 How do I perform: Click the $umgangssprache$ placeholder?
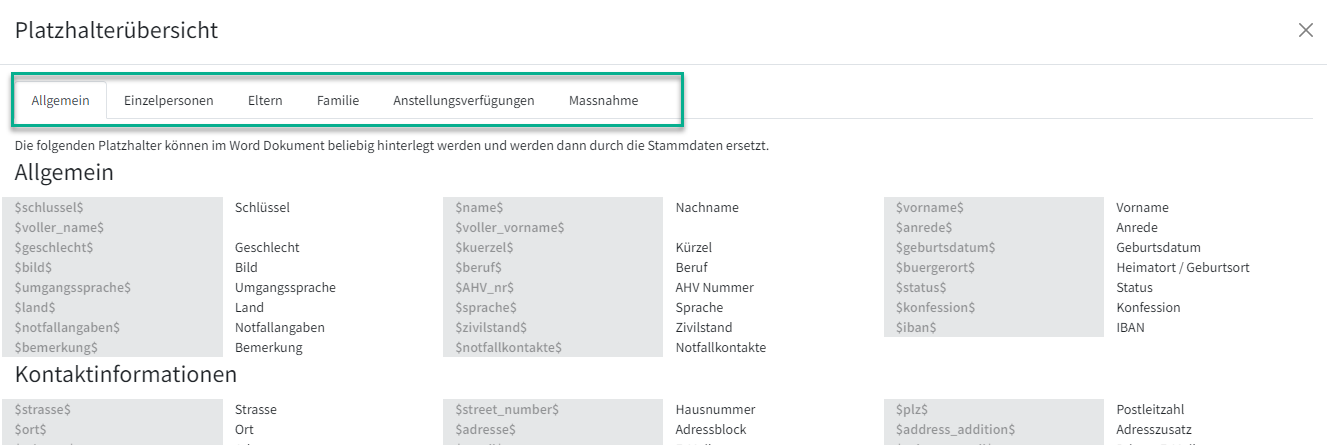point(72,288)
